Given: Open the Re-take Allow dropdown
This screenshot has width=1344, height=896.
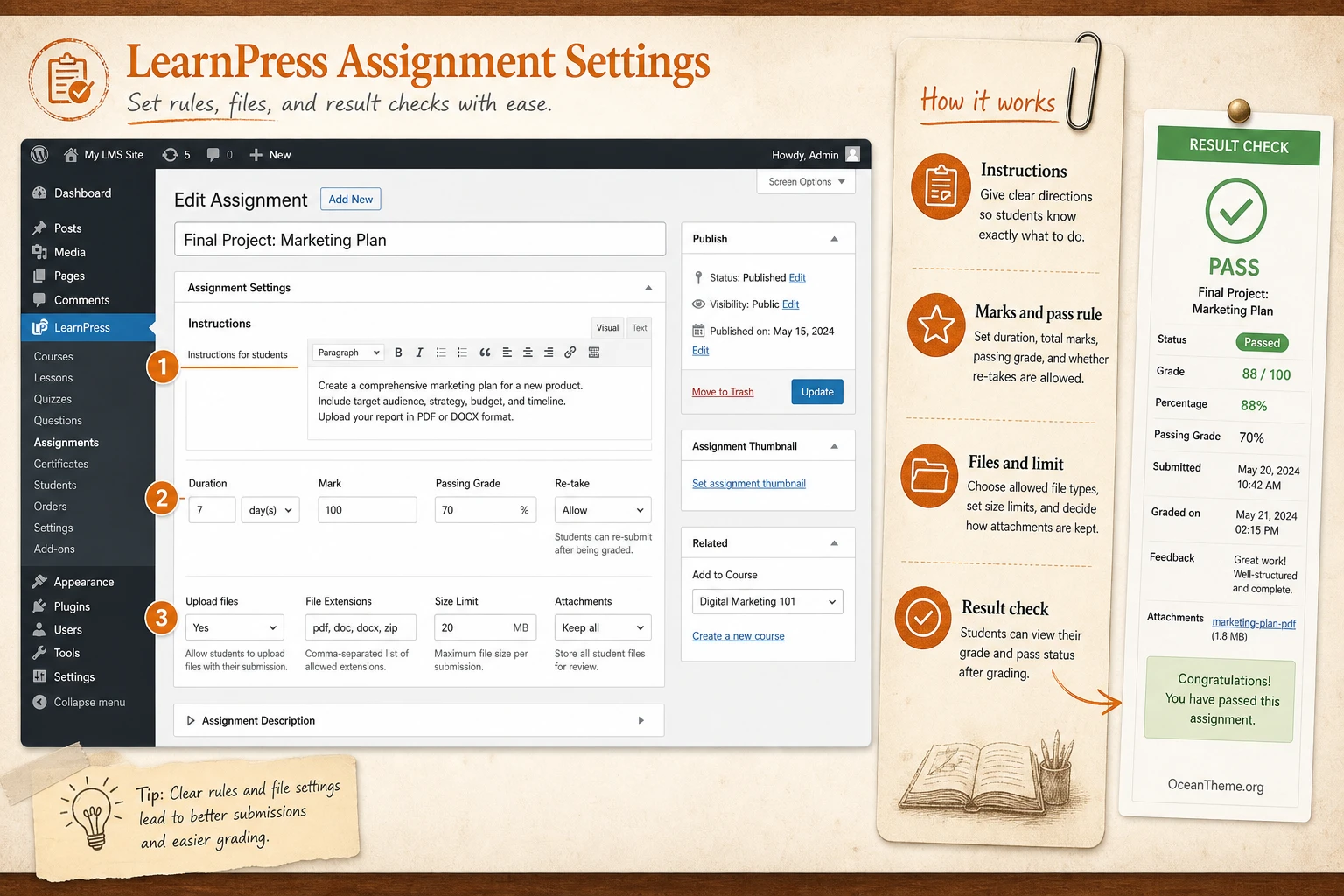Looking at the screenshot, I should (x=603, y=510).
